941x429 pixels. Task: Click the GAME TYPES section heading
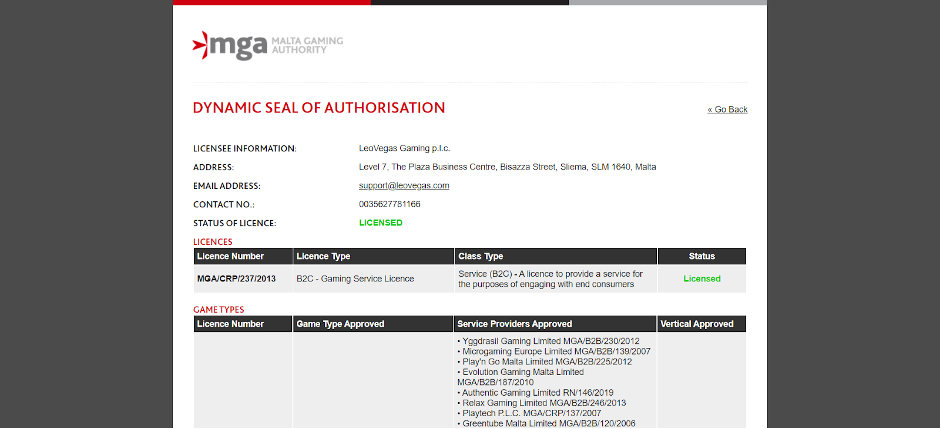click(218, 310)
